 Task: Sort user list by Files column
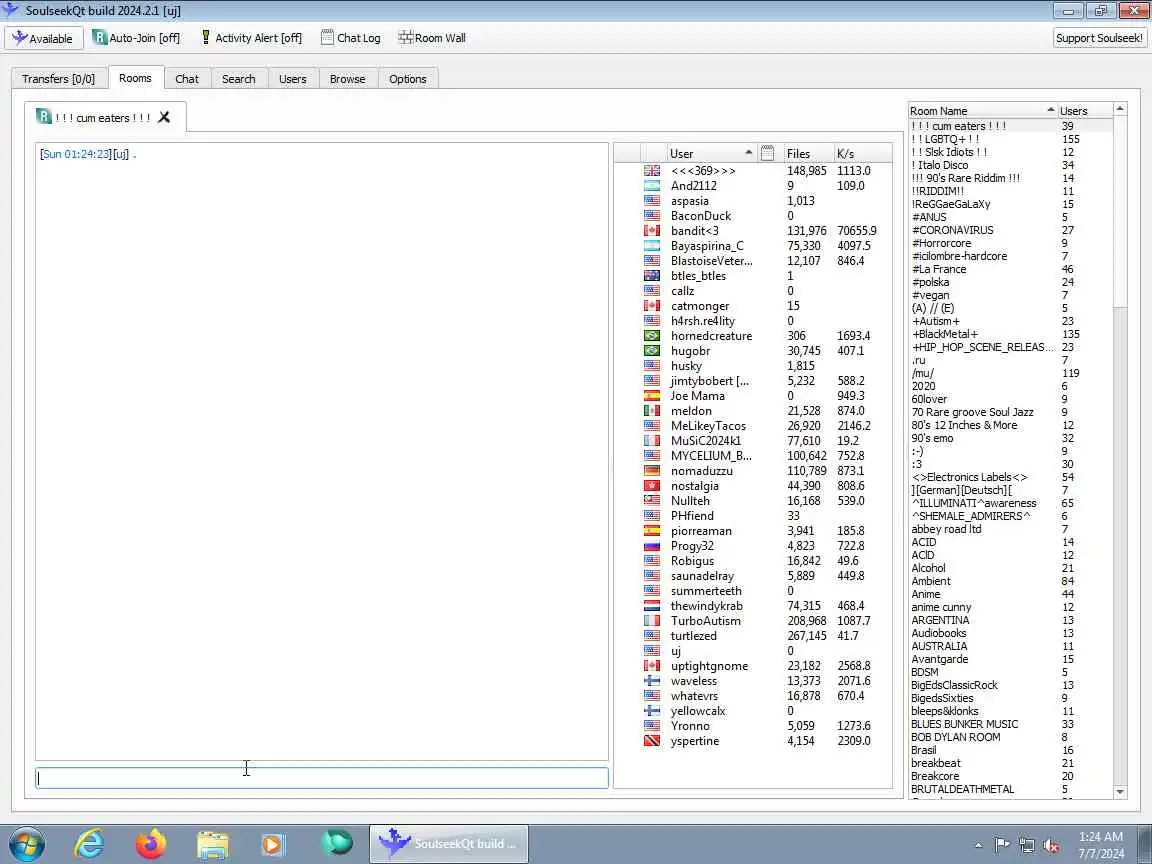[x=807, y=154]
